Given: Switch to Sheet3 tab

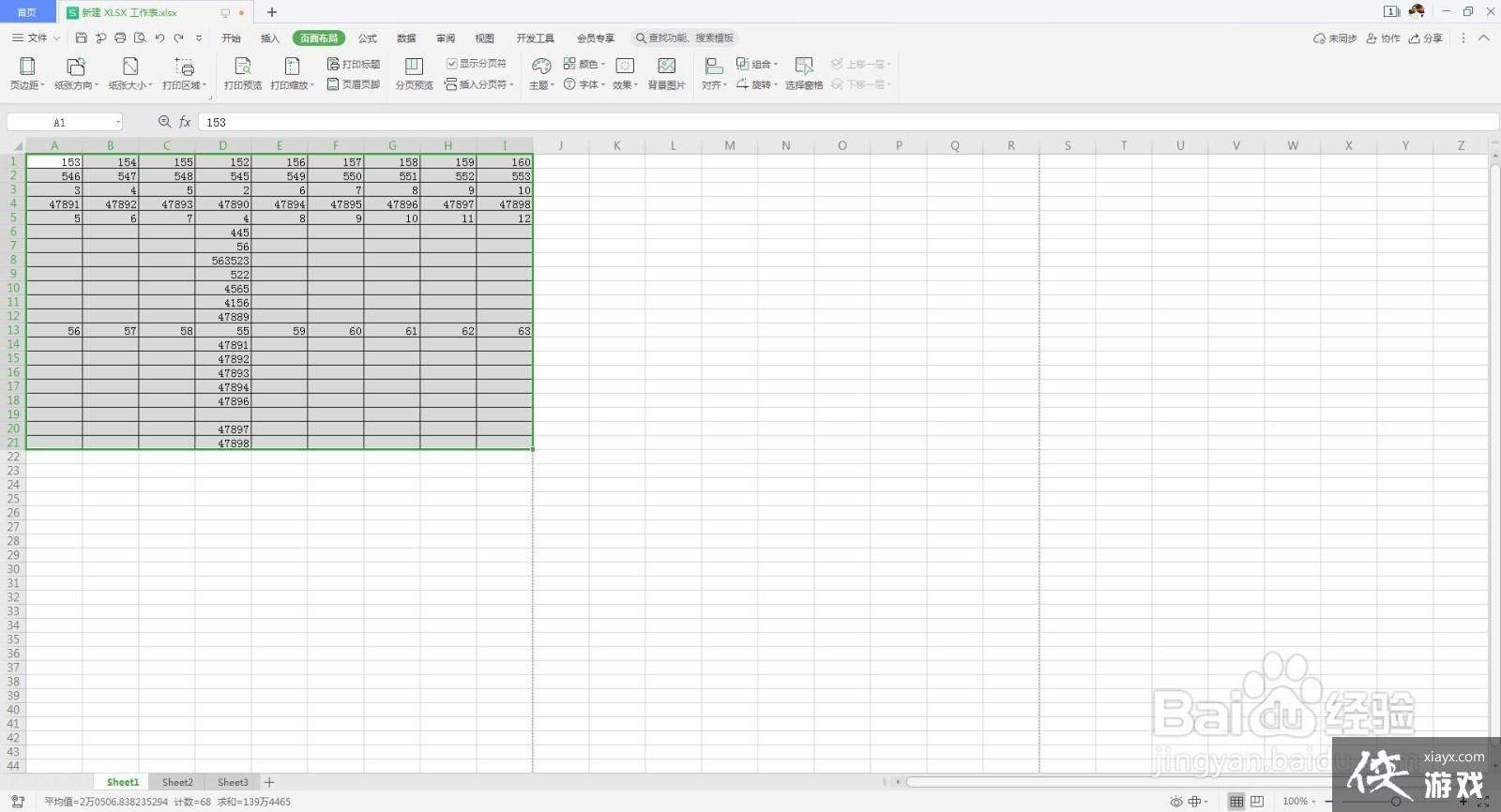Looking at the screenshot, I should coord(233,782).
